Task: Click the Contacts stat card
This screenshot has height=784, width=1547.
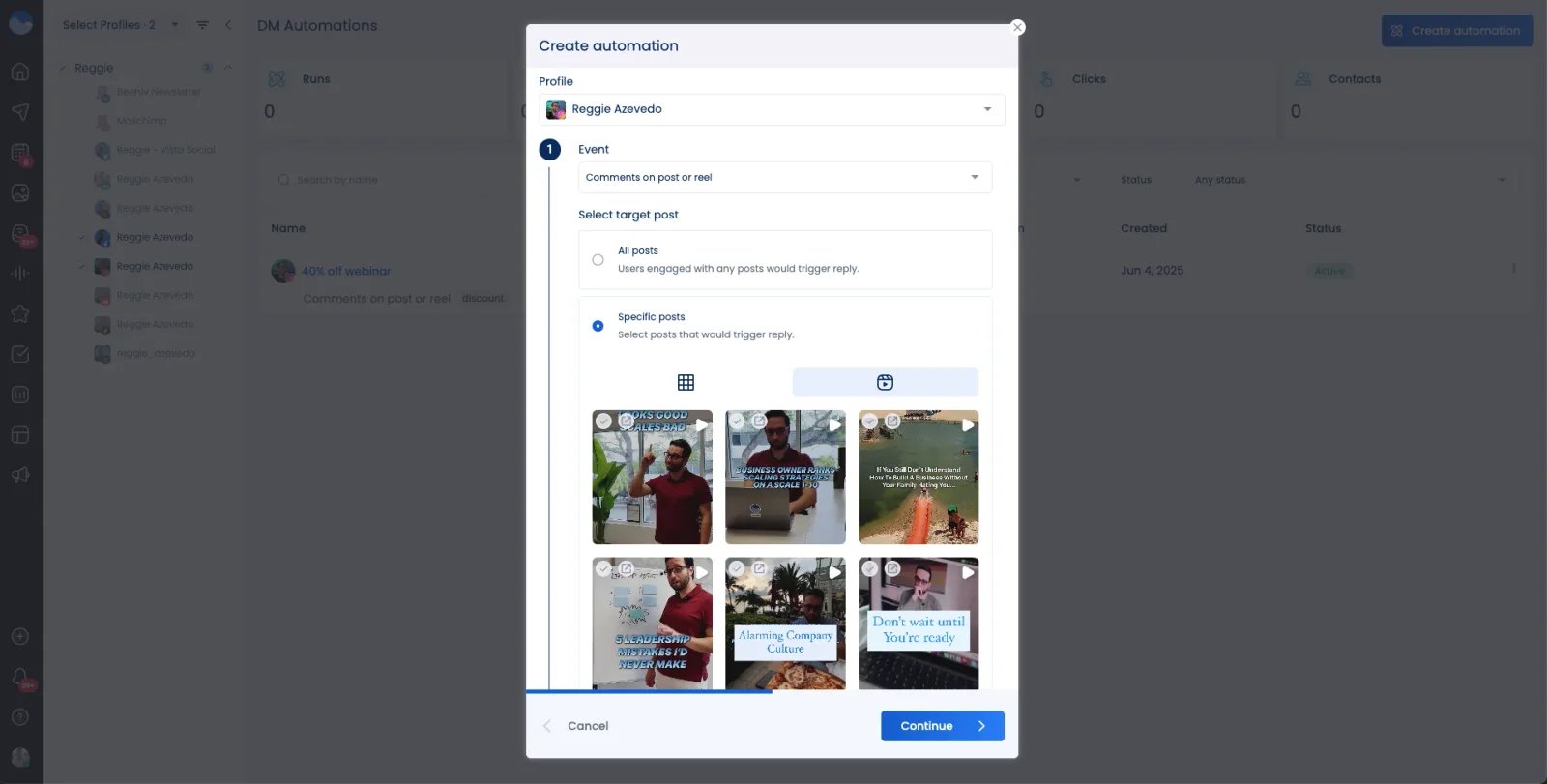Action: 1407,97
